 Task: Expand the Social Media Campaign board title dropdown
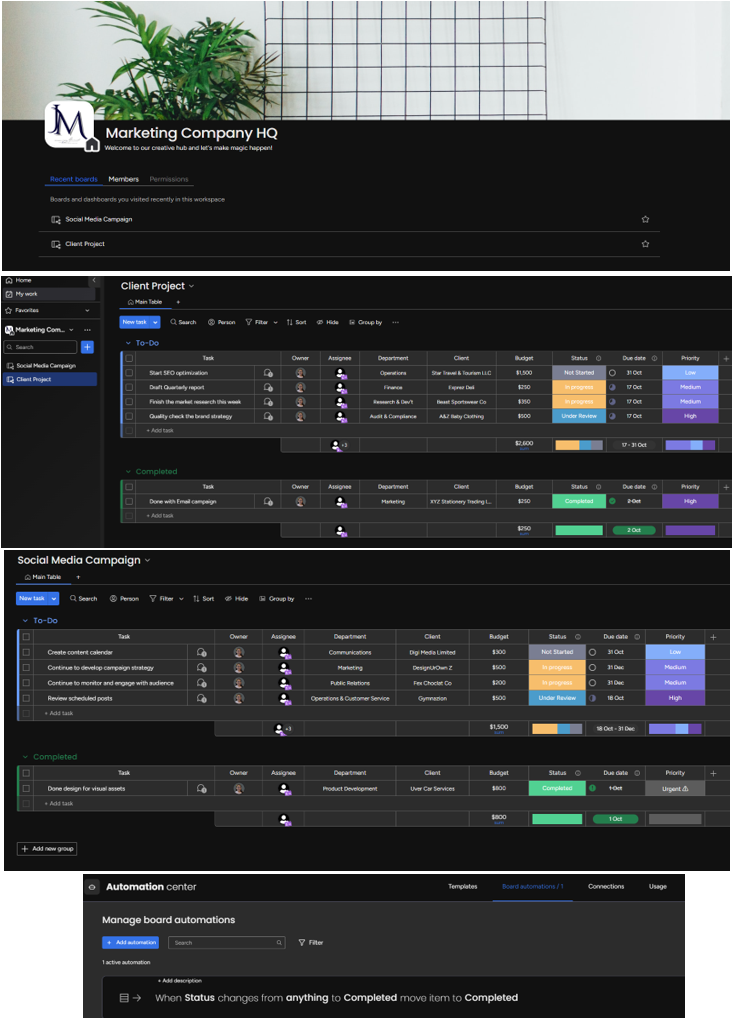click(147, 561)
